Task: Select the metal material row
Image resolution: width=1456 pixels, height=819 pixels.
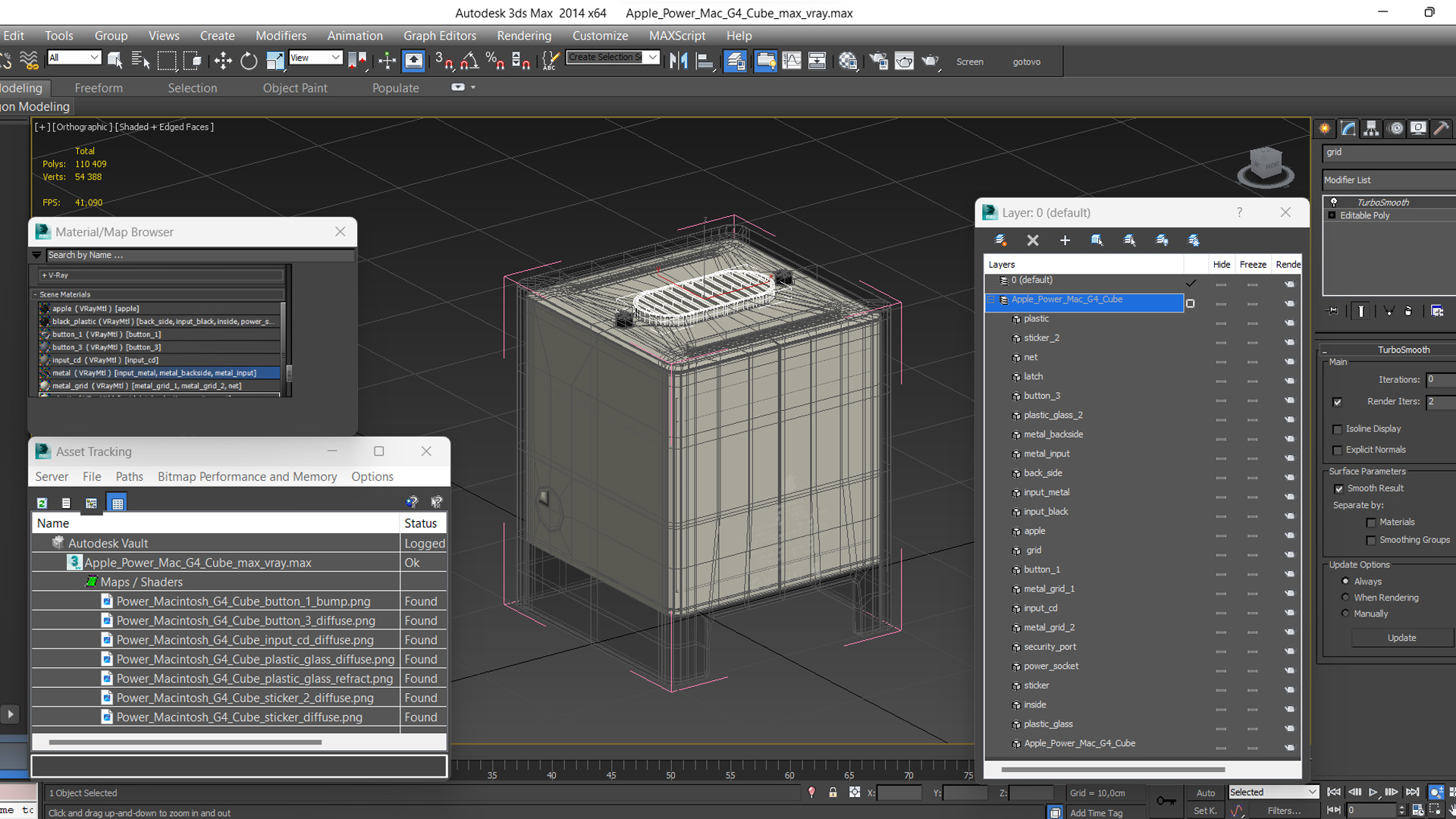Action: (x=159, y=373)
